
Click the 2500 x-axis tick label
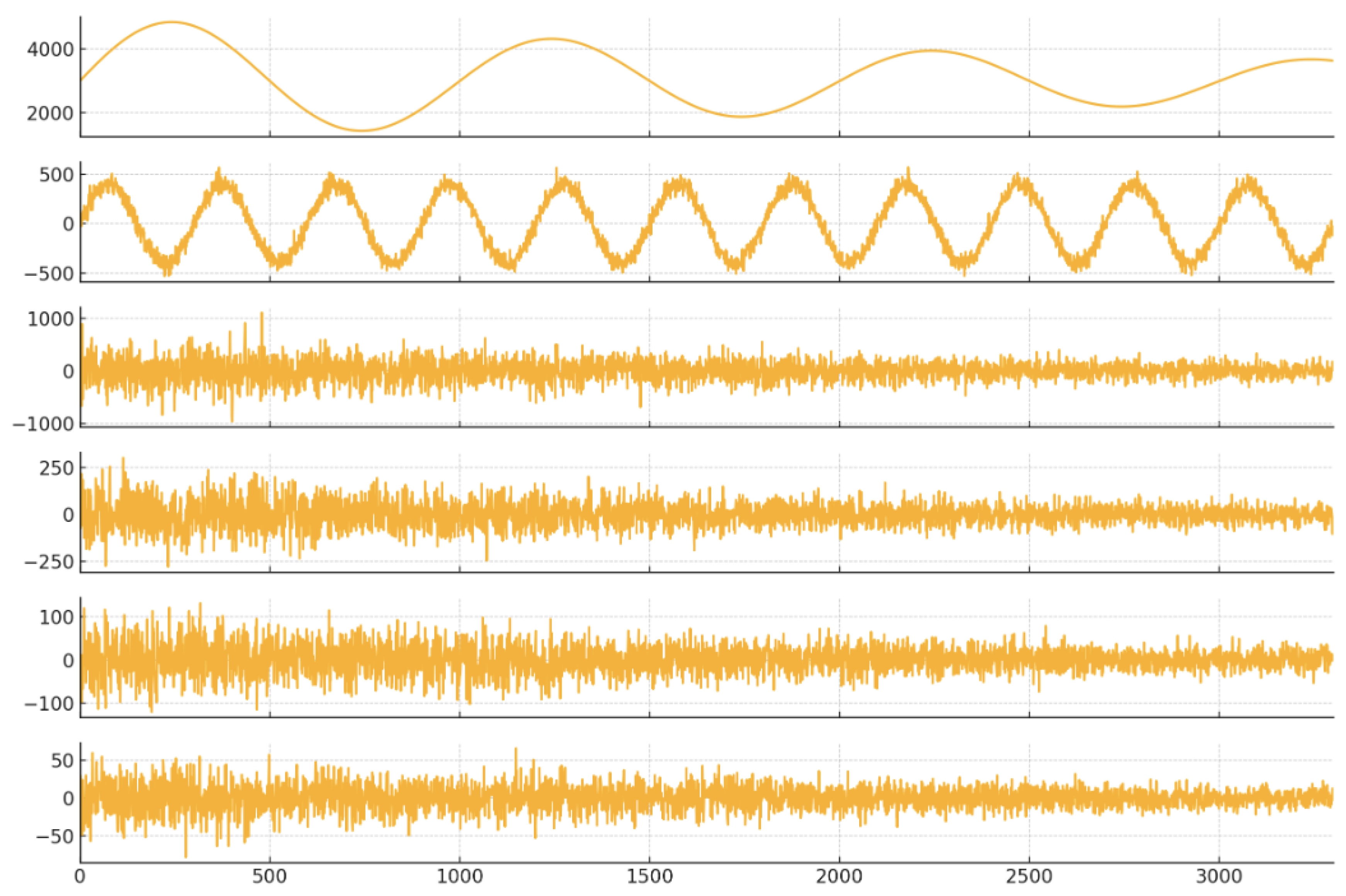pyautogui.click(x=1029, y=877)
